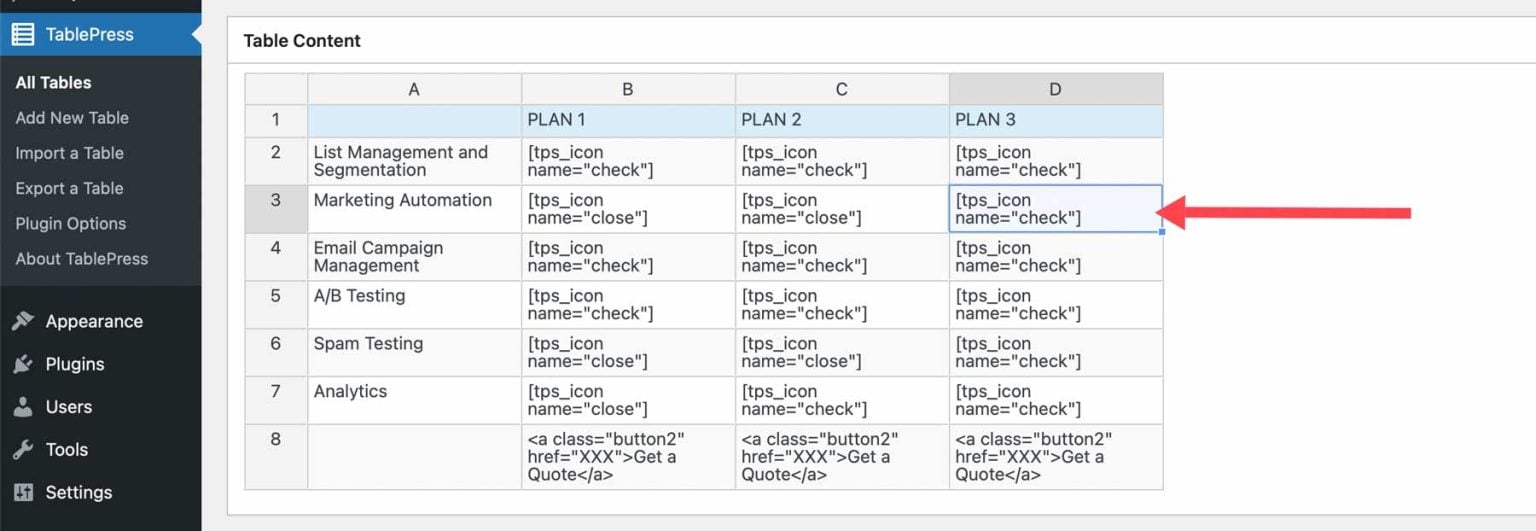Click the Appearance paintbrush icon
The width and height of the screenshot is (1536, 531).
[x=23, y=321]
